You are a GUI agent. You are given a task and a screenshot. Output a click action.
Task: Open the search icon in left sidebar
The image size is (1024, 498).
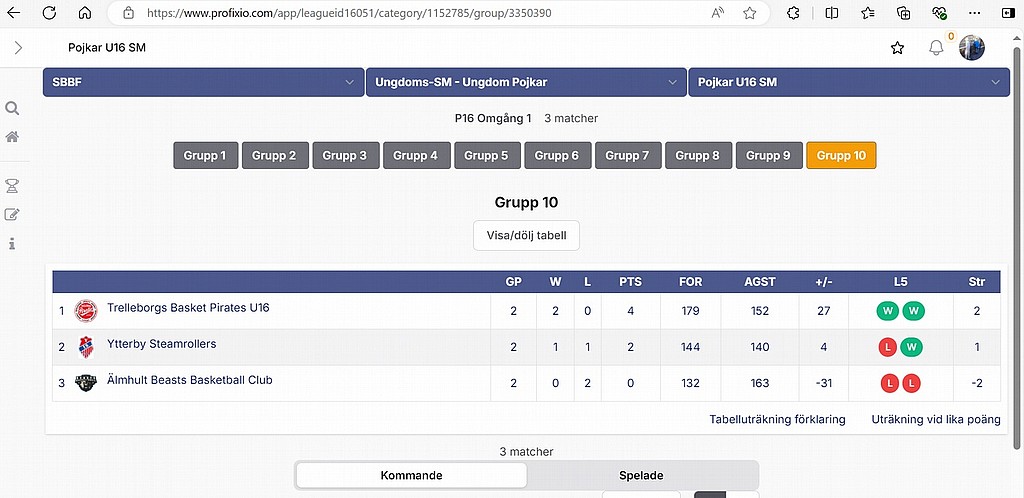[x=13, y=109]
